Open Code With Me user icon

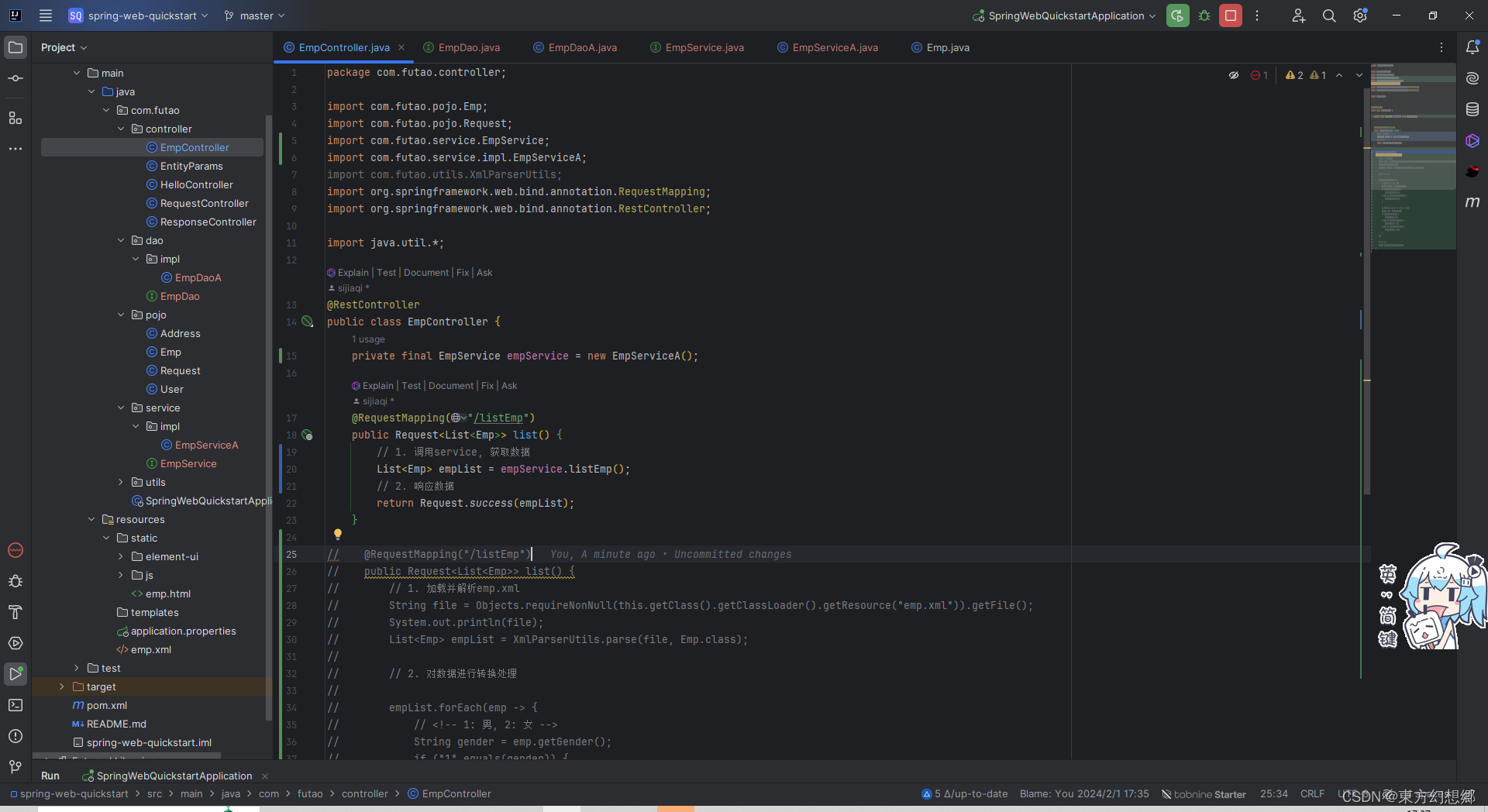pyautogui.click(x=1299, y=15)
